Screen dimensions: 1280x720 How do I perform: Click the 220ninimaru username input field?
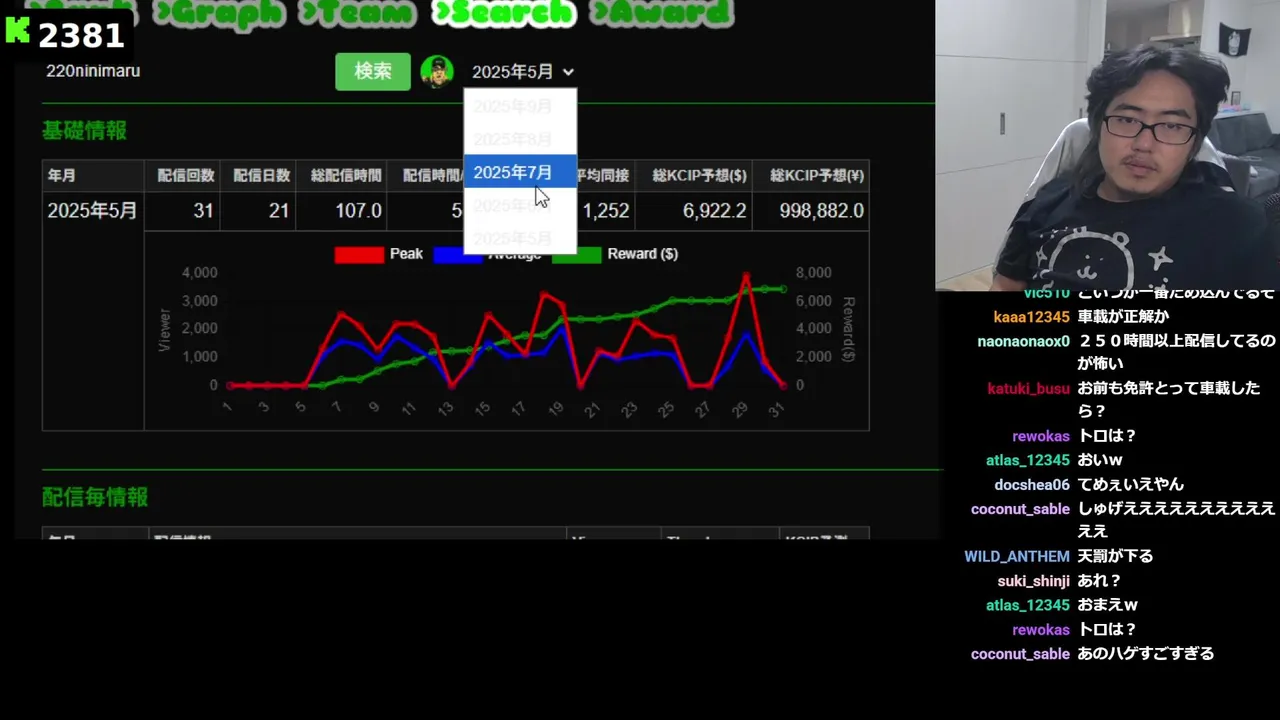click(185, 71)
